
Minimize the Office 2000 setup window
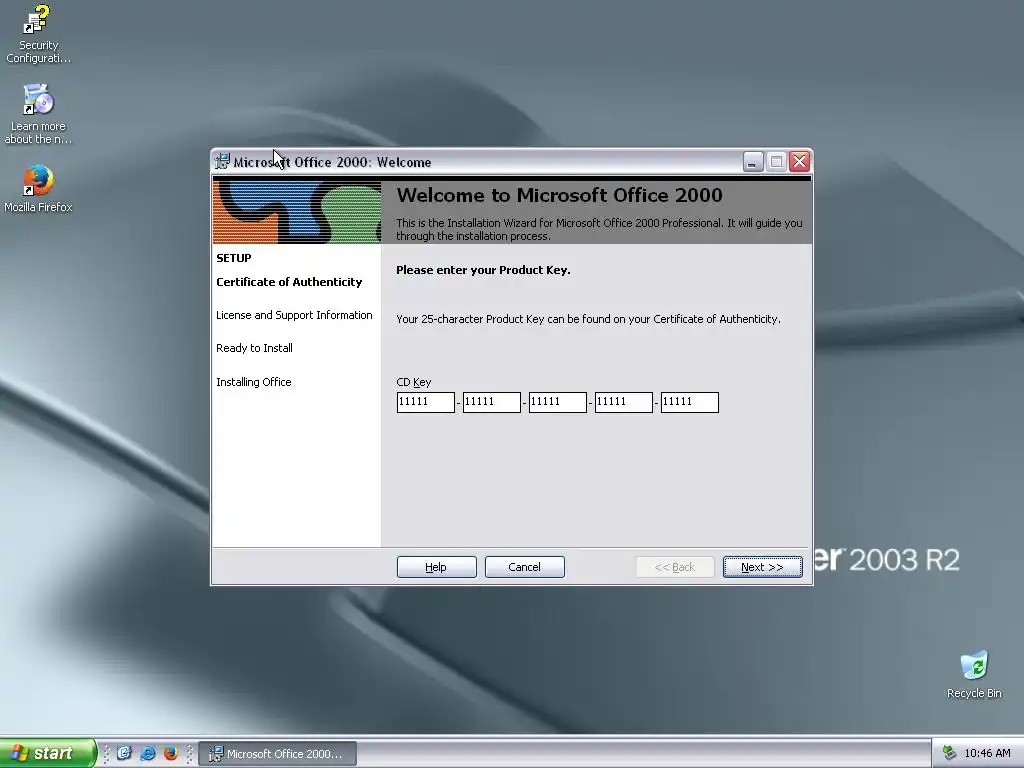[753, 161]
